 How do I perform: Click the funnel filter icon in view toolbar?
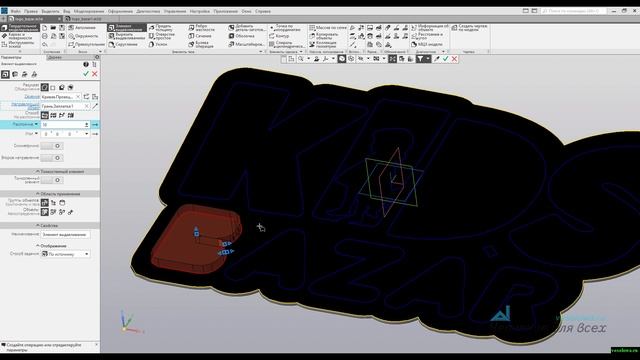tap(420, 59)
